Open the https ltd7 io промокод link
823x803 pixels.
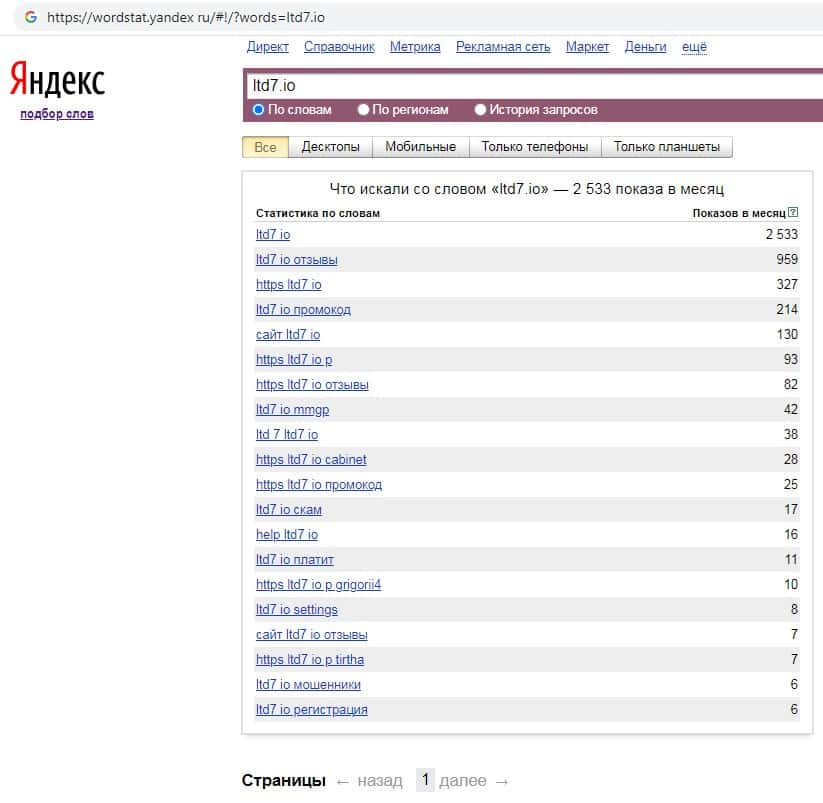click(x=319, y=484)
